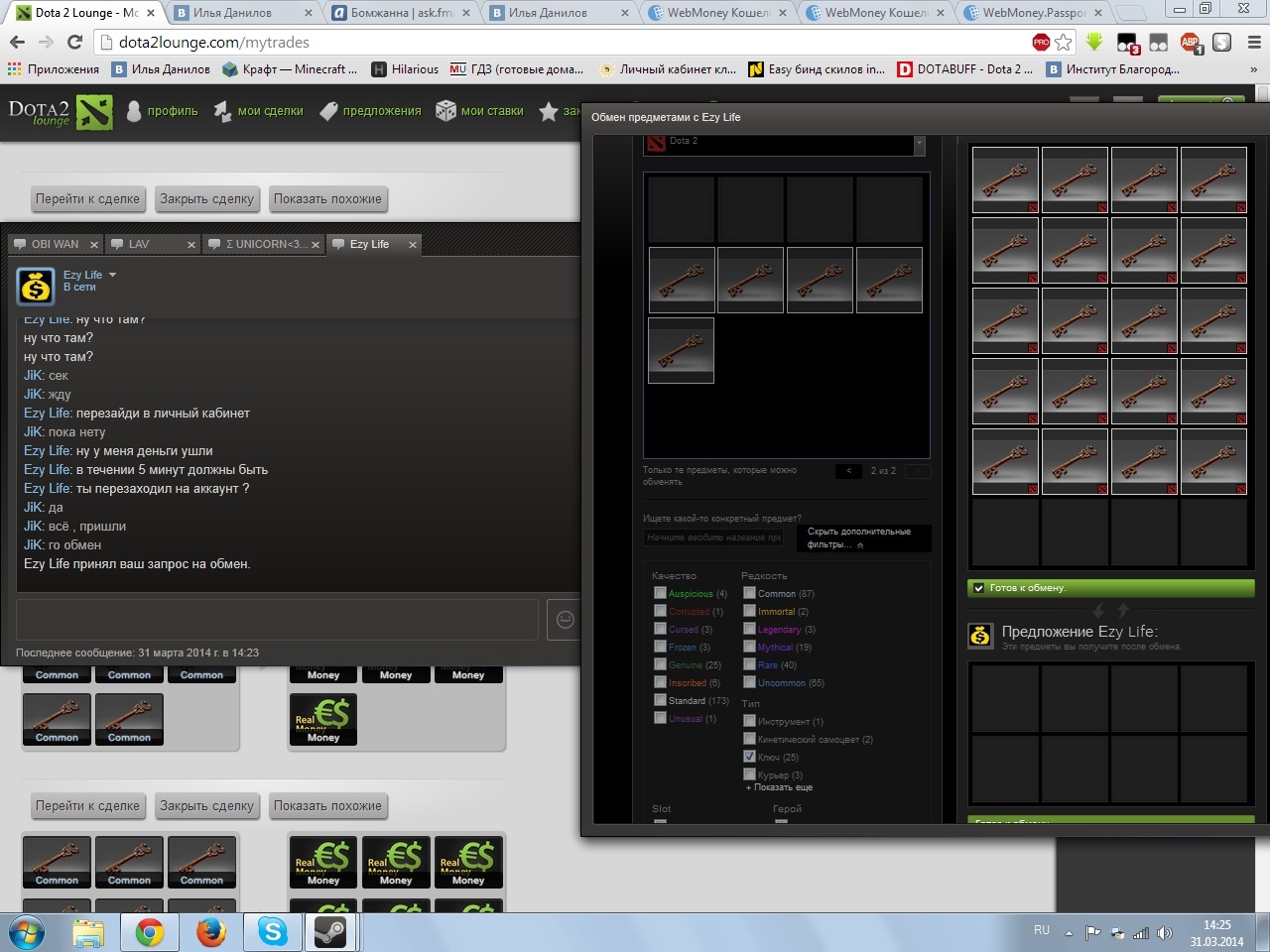
Task: Expand more types with Показать еще
Action: point(779,787)
